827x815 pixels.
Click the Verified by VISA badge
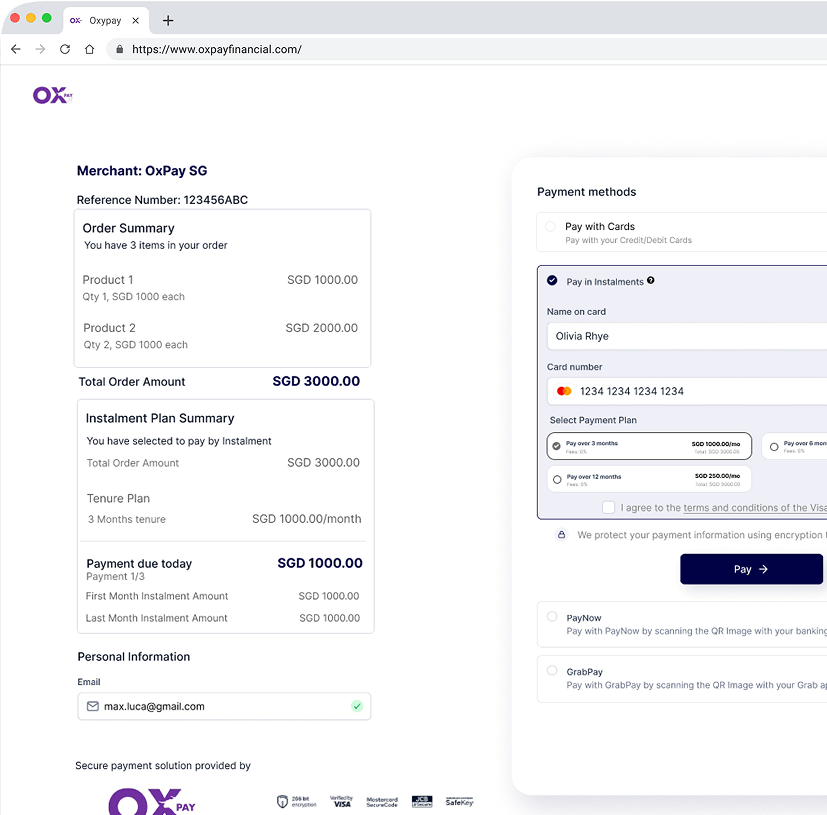click(x=341, y=802)
